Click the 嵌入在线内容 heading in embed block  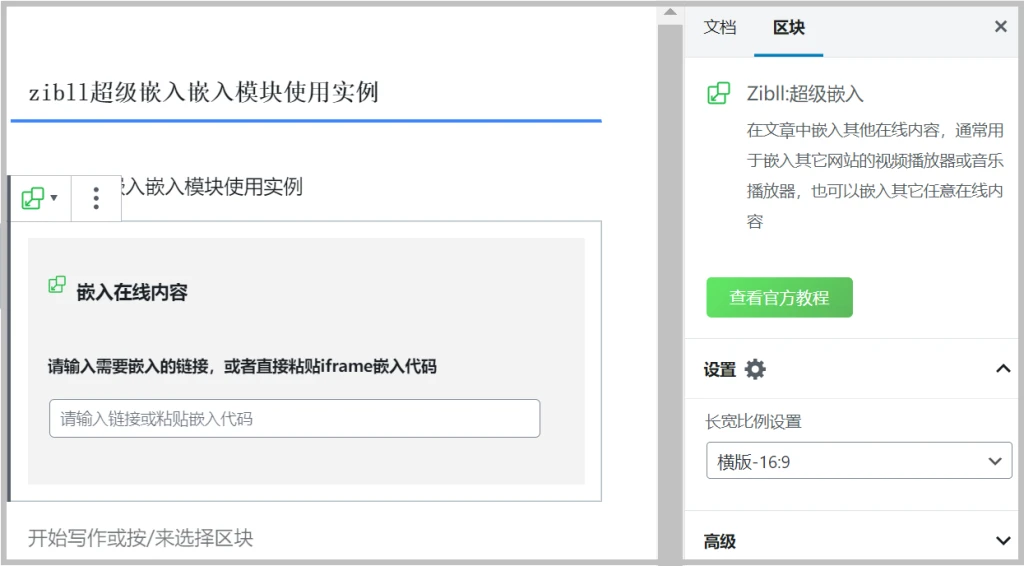(x=132, y=292)
